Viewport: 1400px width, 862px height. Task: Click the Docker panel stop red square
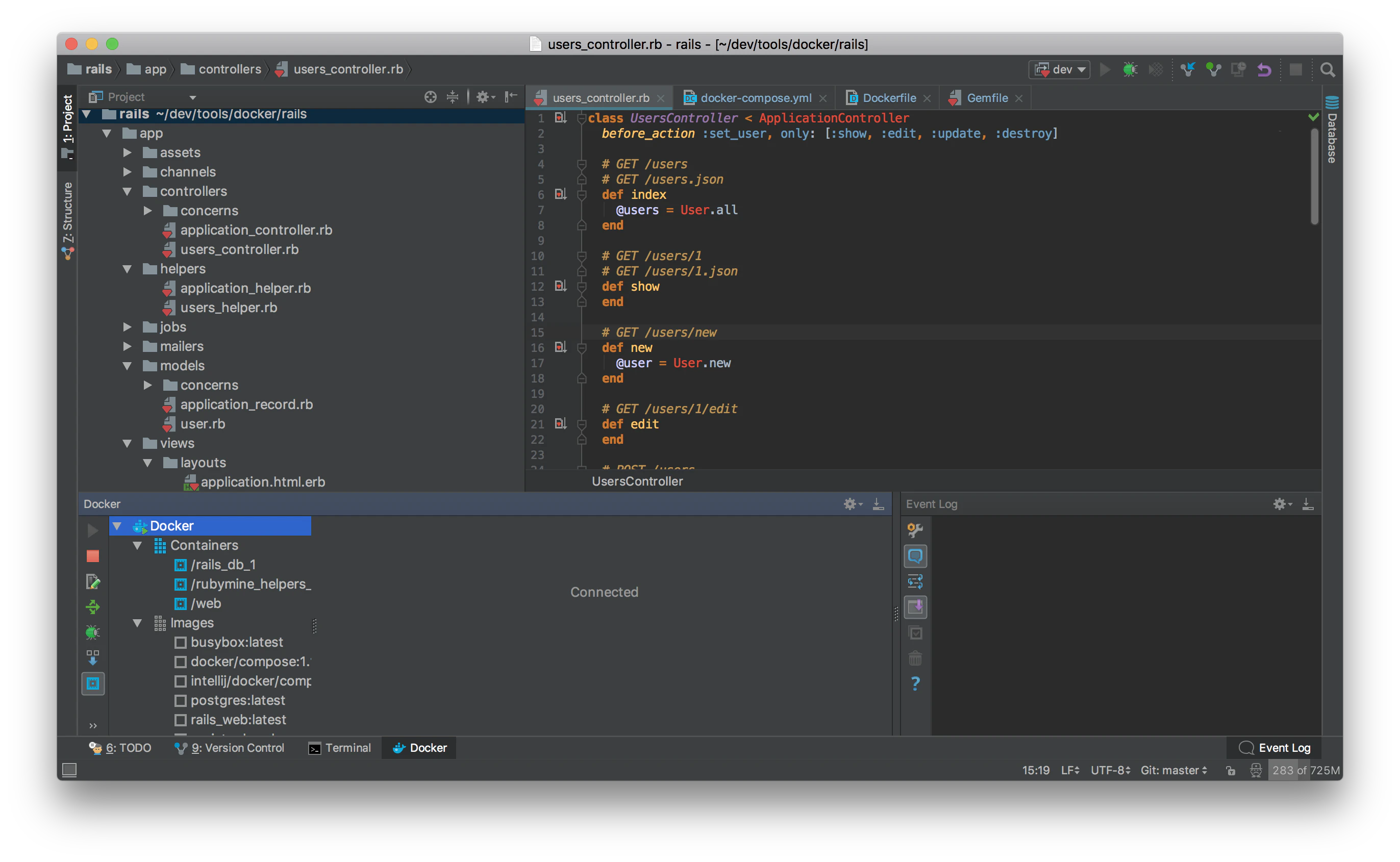(x=93, y=556)
